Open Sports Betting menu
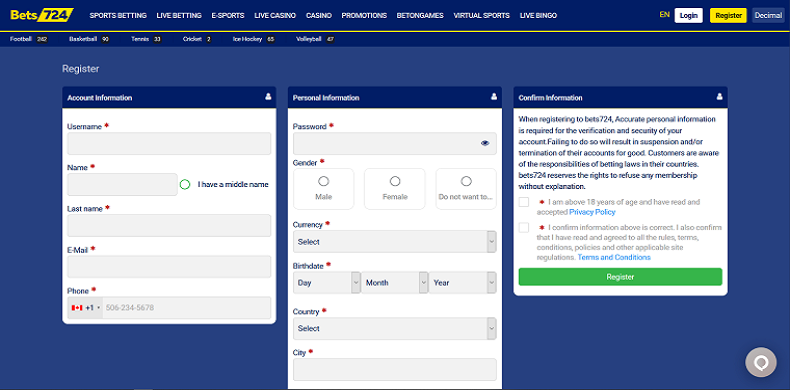 (118, 16)
